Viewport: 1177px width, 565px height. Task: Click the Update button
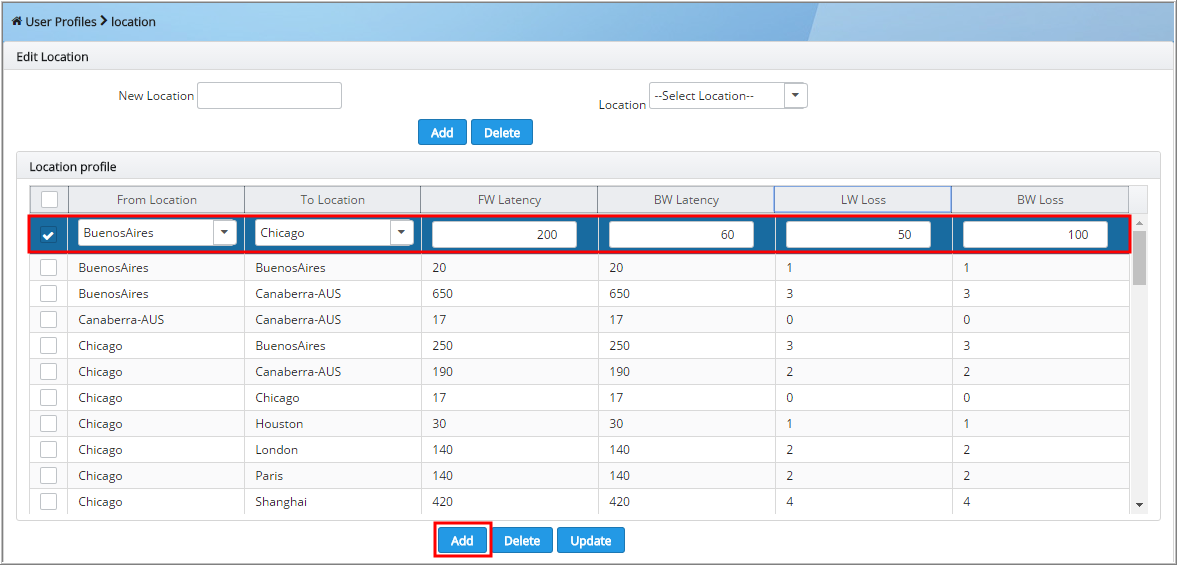click(x=591, y=540)
